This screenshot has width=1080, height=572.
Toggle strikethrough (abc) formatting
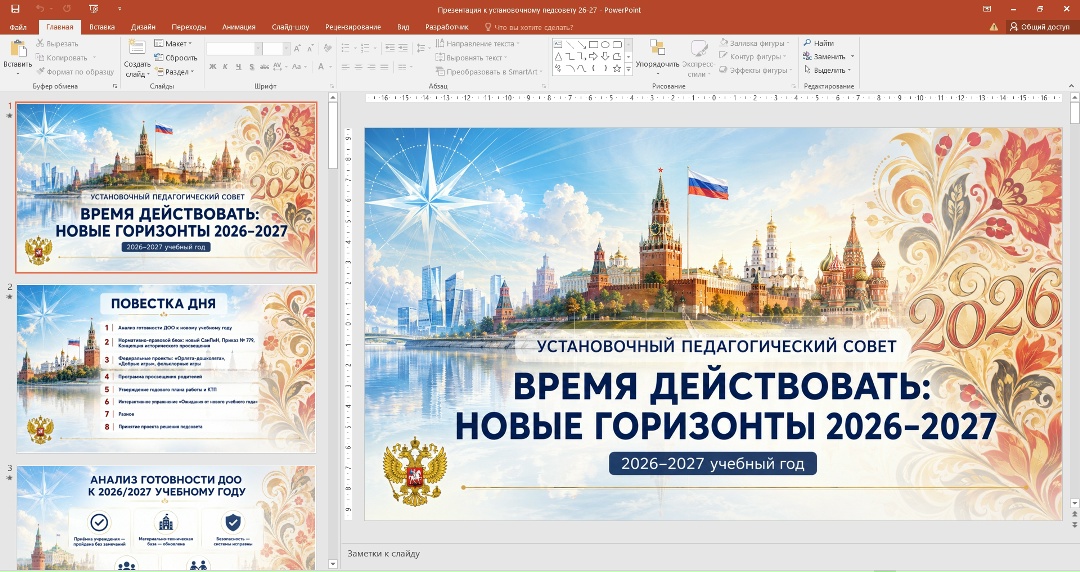click(264, 67)
